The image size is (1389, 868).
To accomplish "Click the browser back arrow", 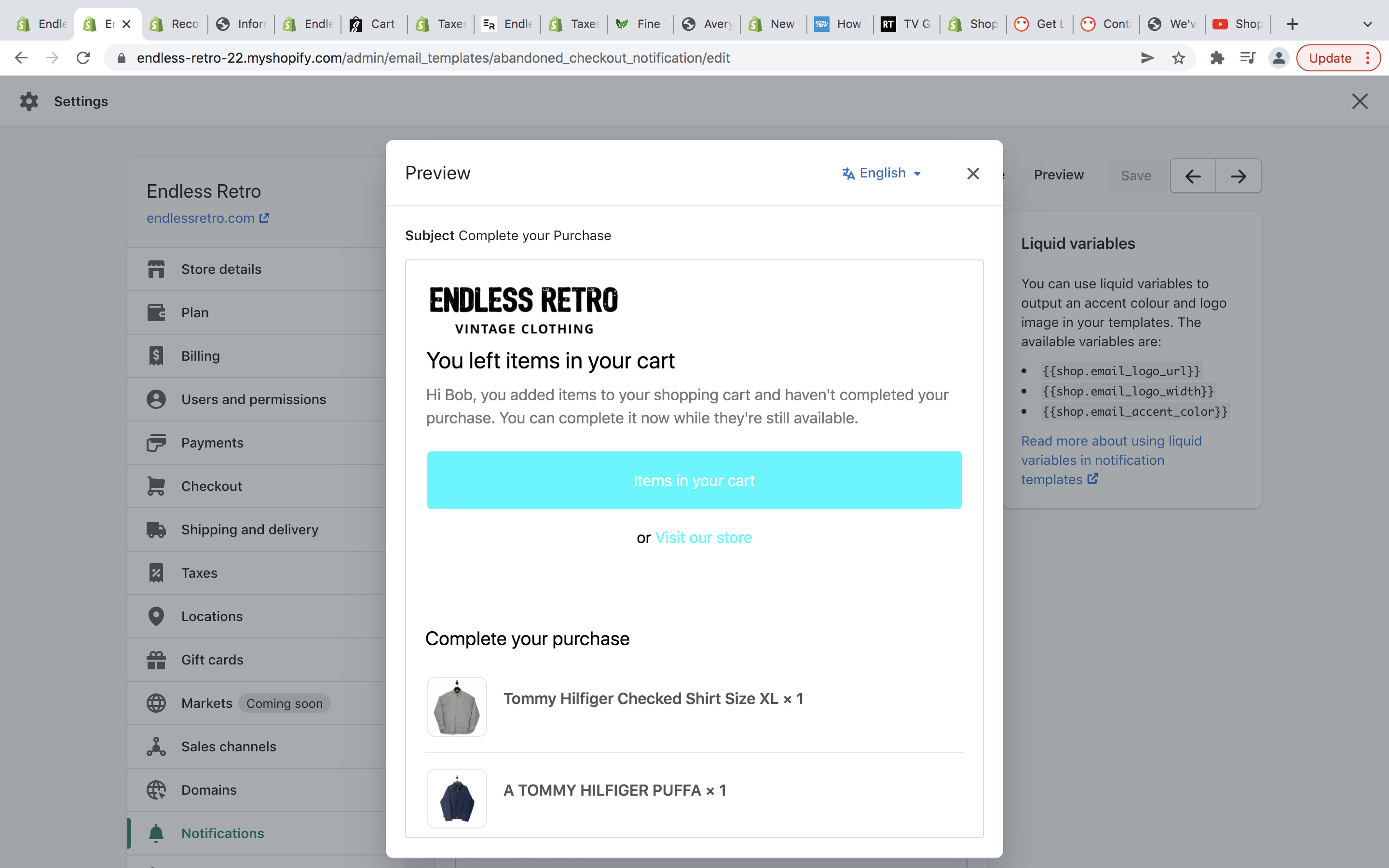I will 21,58.
